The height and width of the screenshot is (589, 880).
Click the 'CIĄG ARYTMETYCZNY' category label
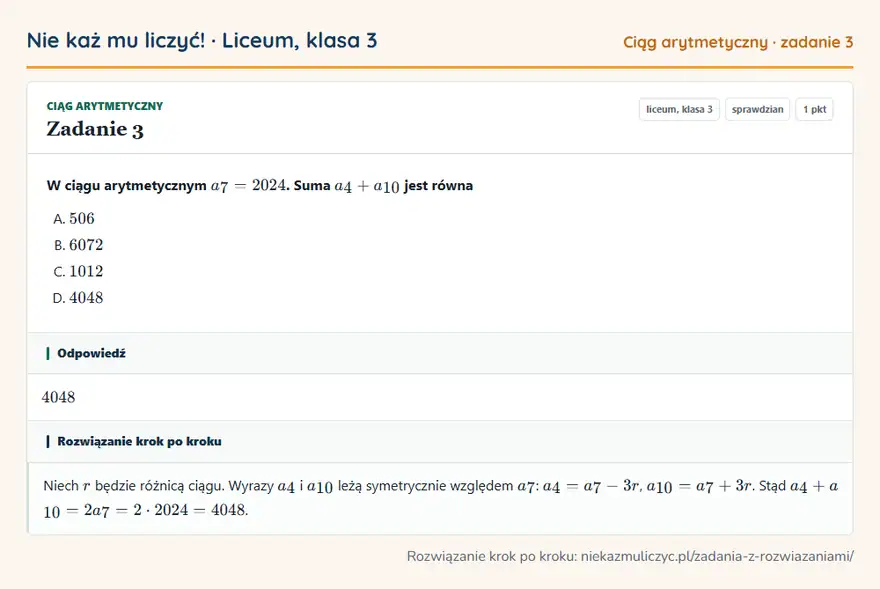[x=105, y=106]
